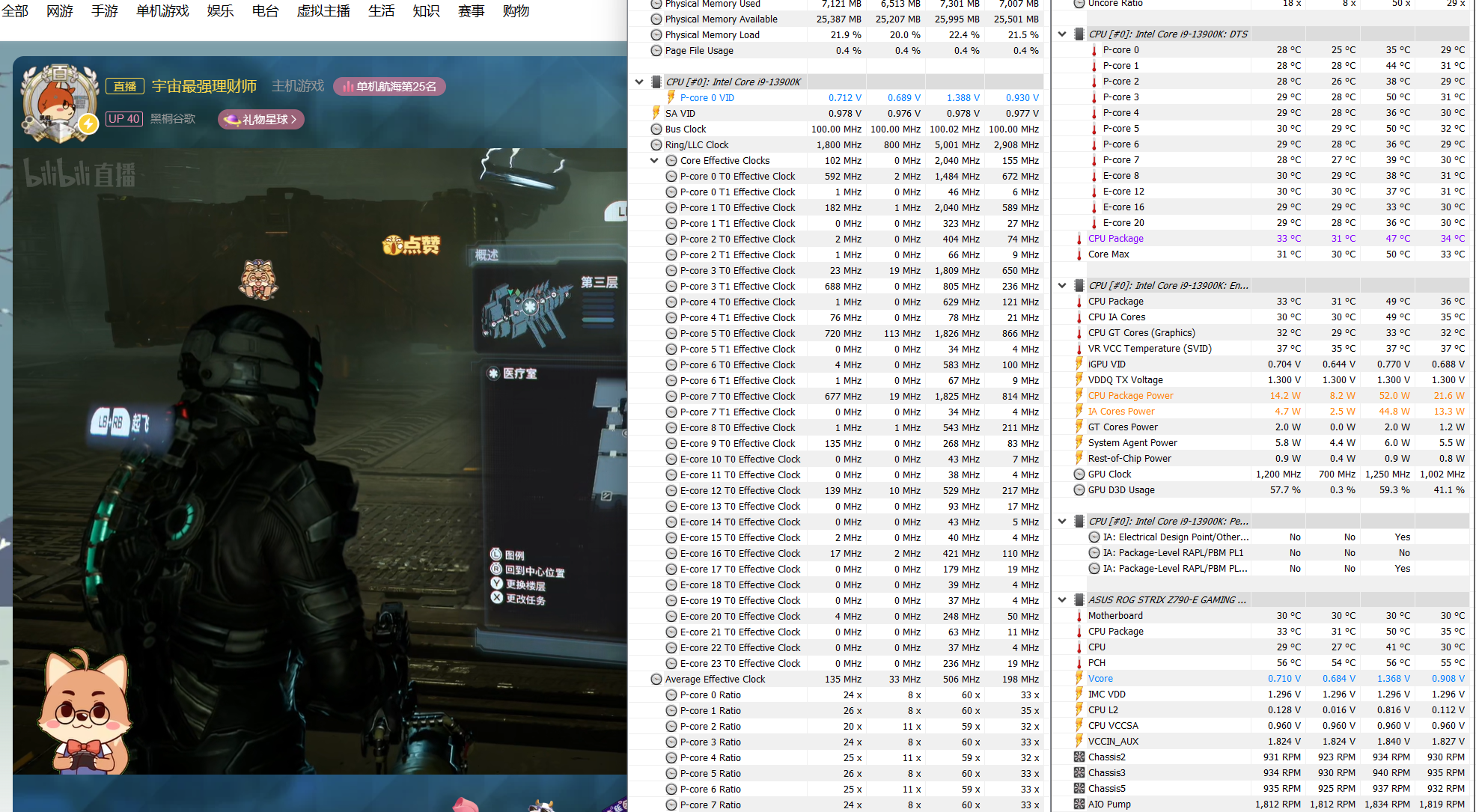Click the 单机航海第25名 ranking badge
The width and height of the screenshot is (1476, 812).
389,87
